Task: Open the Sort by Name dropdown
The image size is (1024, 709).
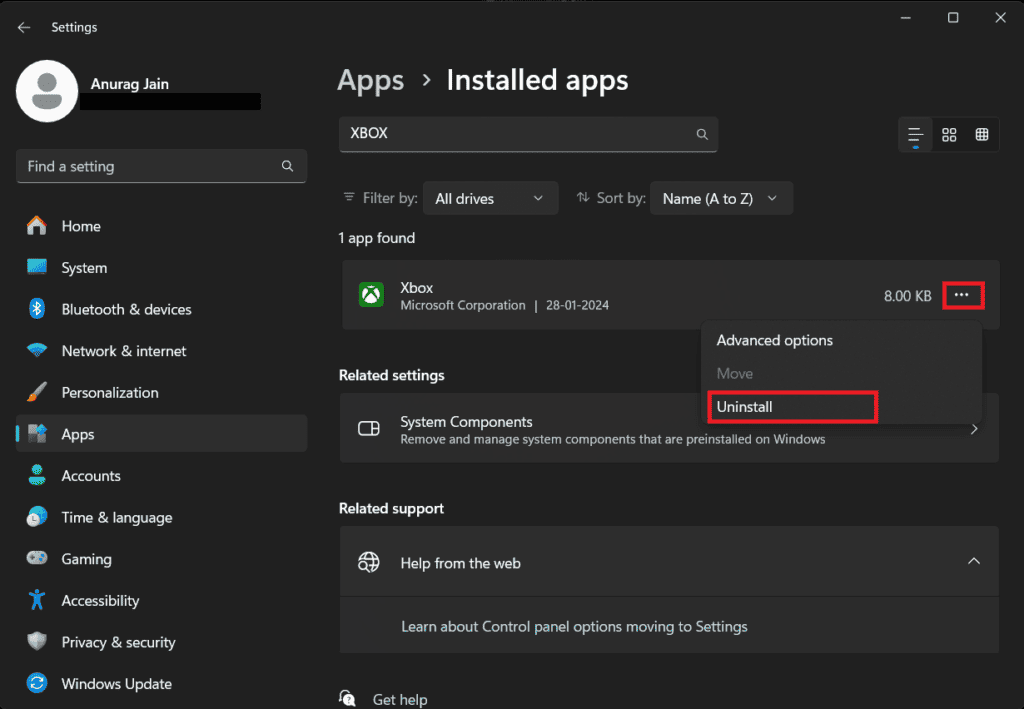Action: (x=721, y=198)
